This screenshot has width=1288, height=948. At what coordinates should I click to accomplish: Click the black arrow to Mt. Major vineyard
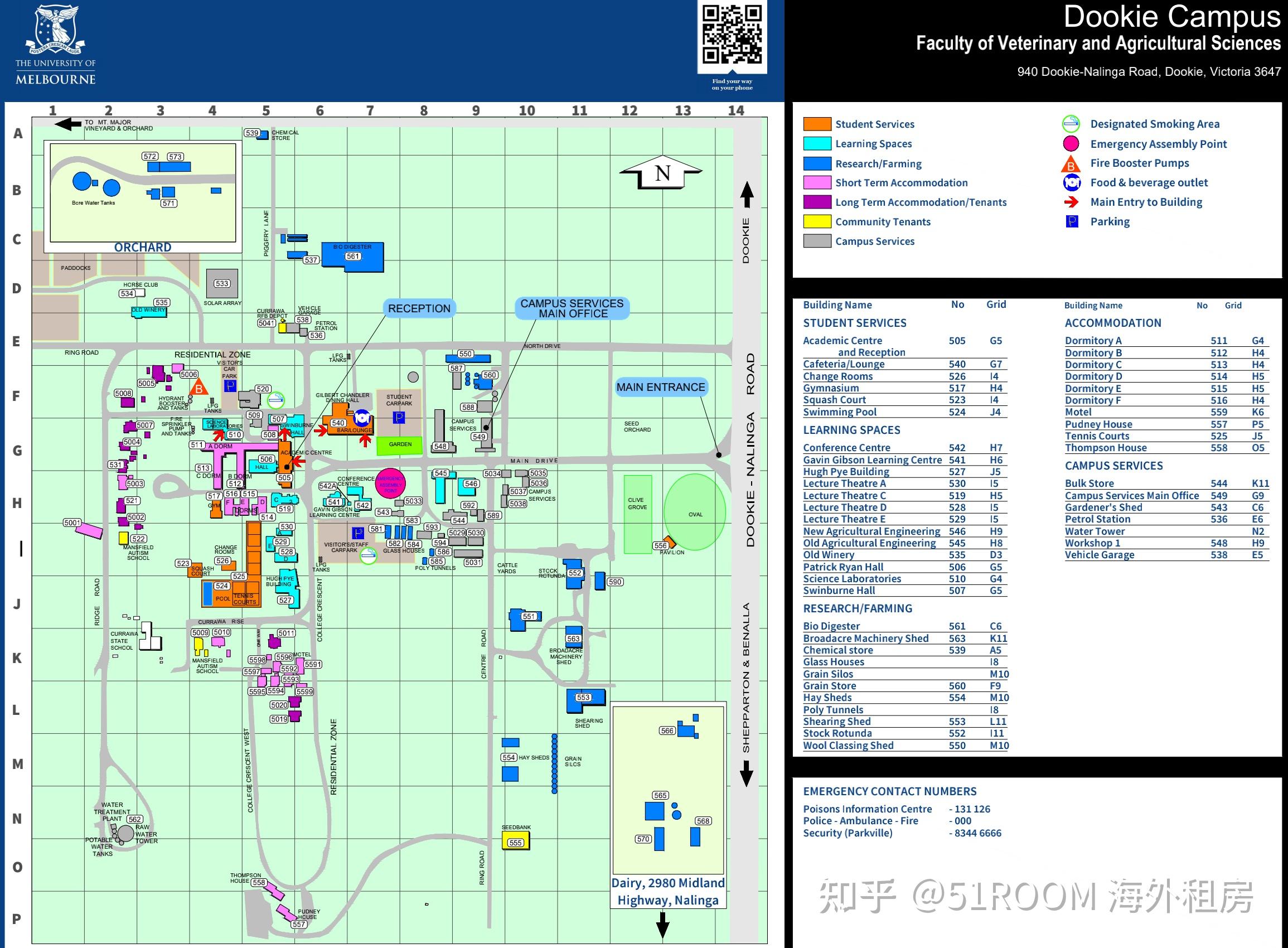coord(67,124)
